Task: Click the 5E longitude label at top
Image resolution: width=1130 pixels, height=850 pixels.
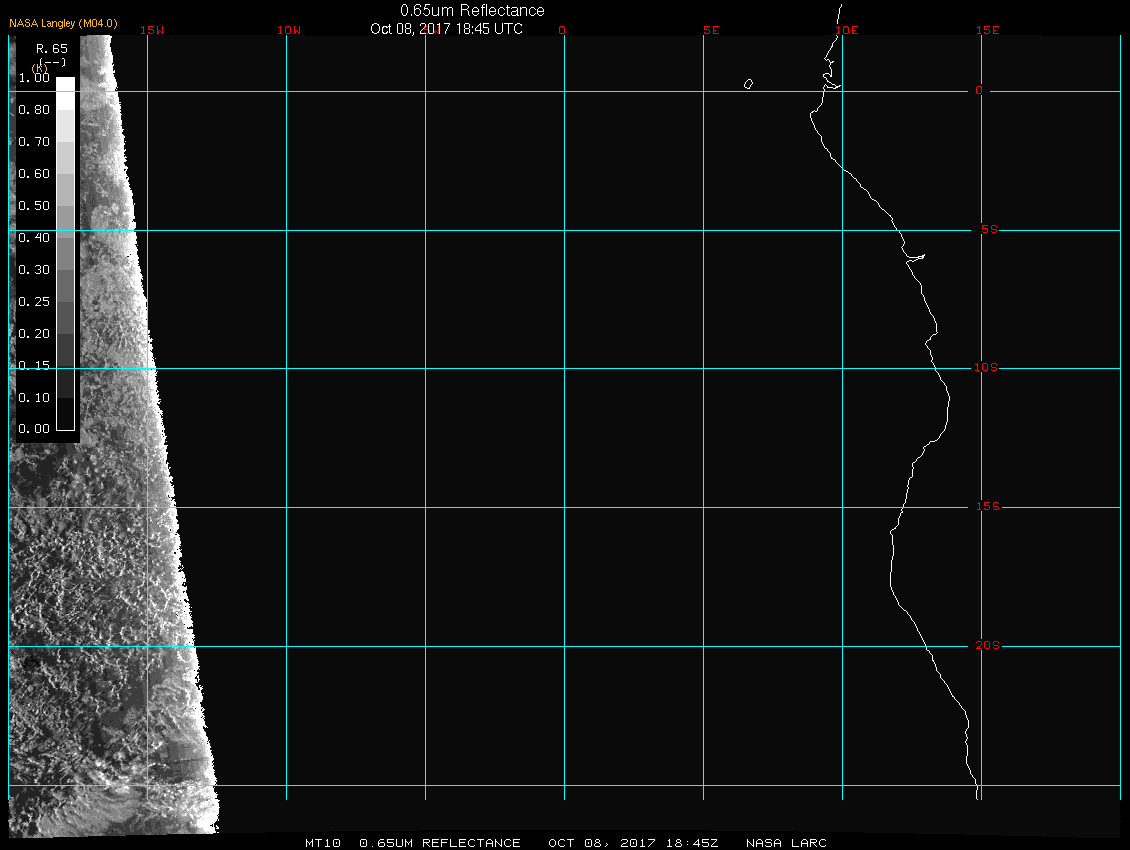Action: click(711, 30)
